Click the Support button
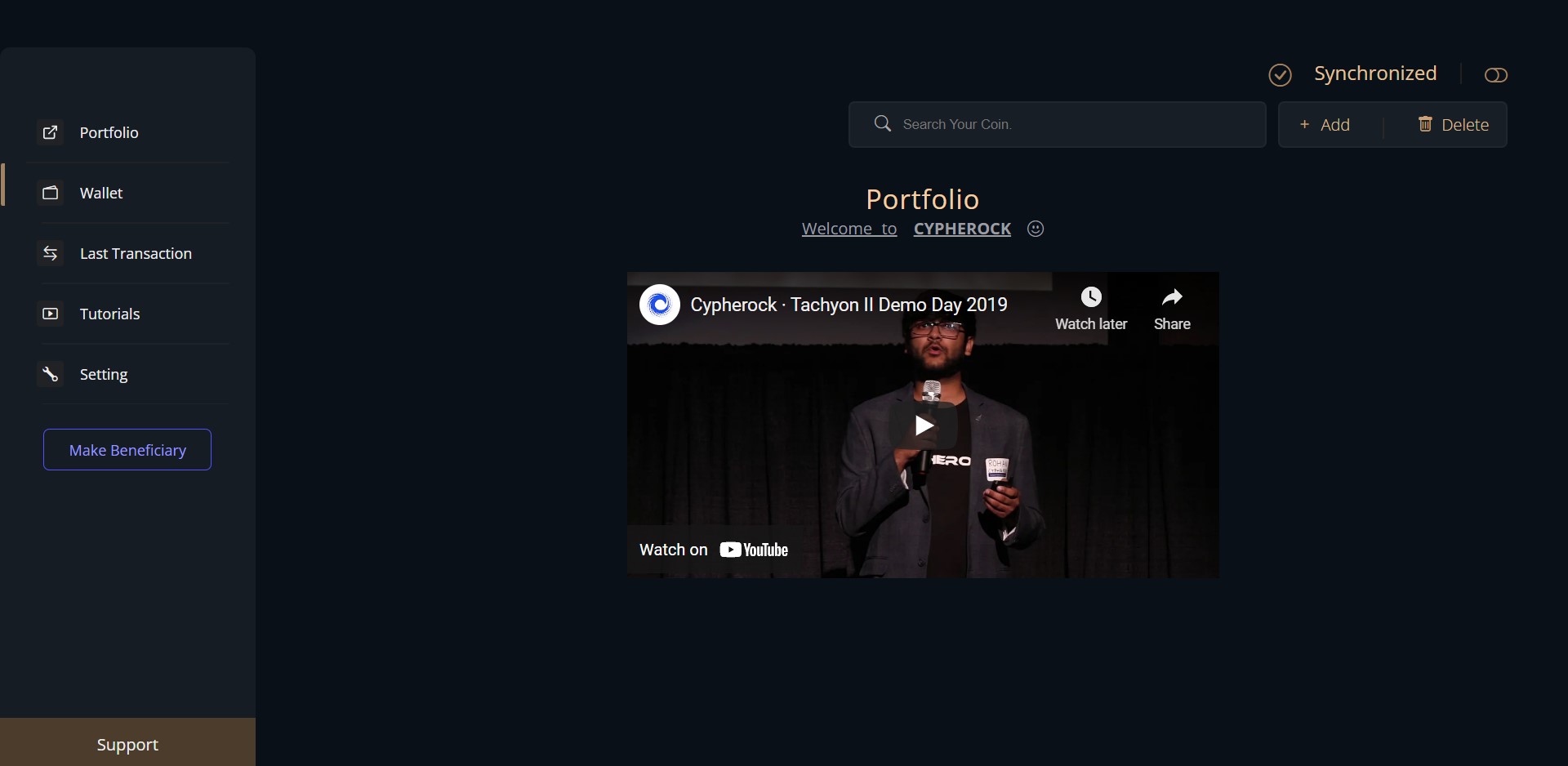 [x=127, y=742]
